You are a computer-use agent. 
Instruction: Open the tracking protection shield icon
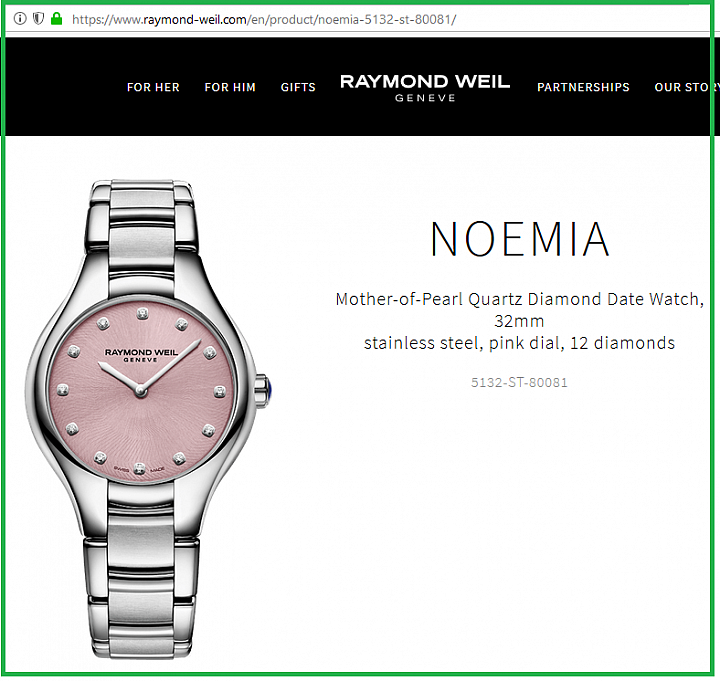[39, 19]
